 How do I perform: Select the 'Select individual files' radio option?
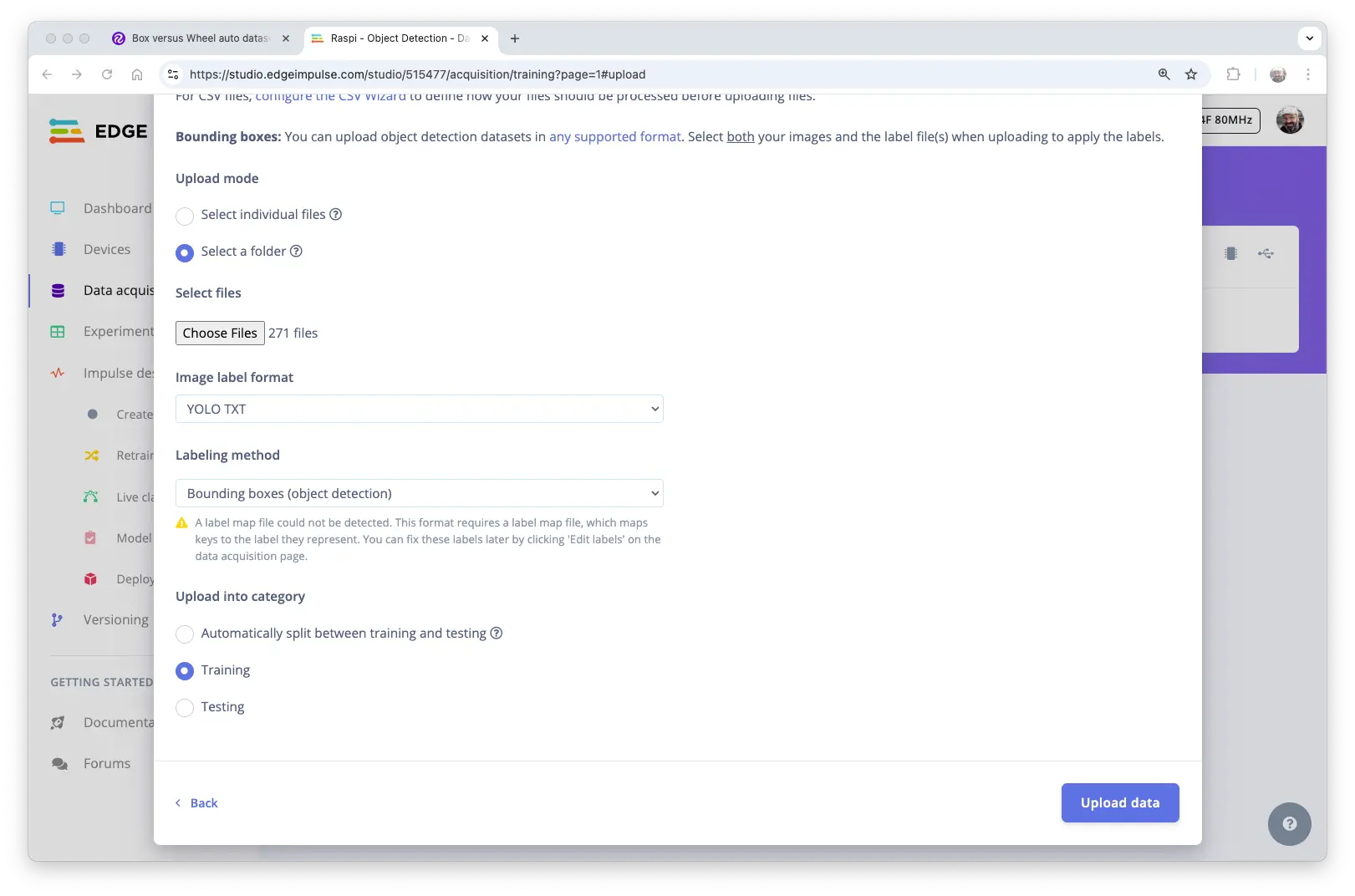(x=185, y=216)
